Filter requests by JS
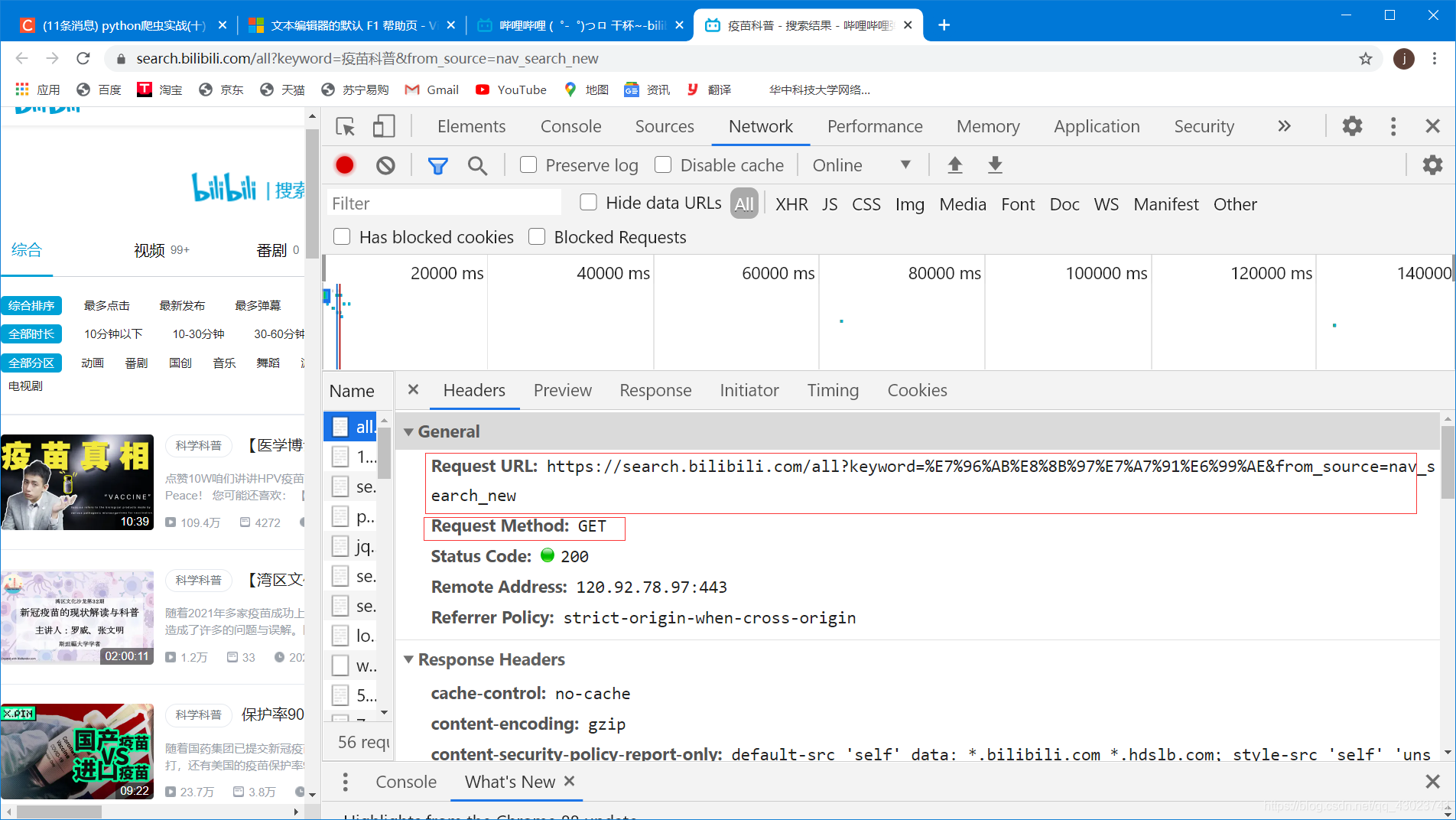Image resolution: width=1456 pixels, height=820 pixels. [x=830, y=204]
